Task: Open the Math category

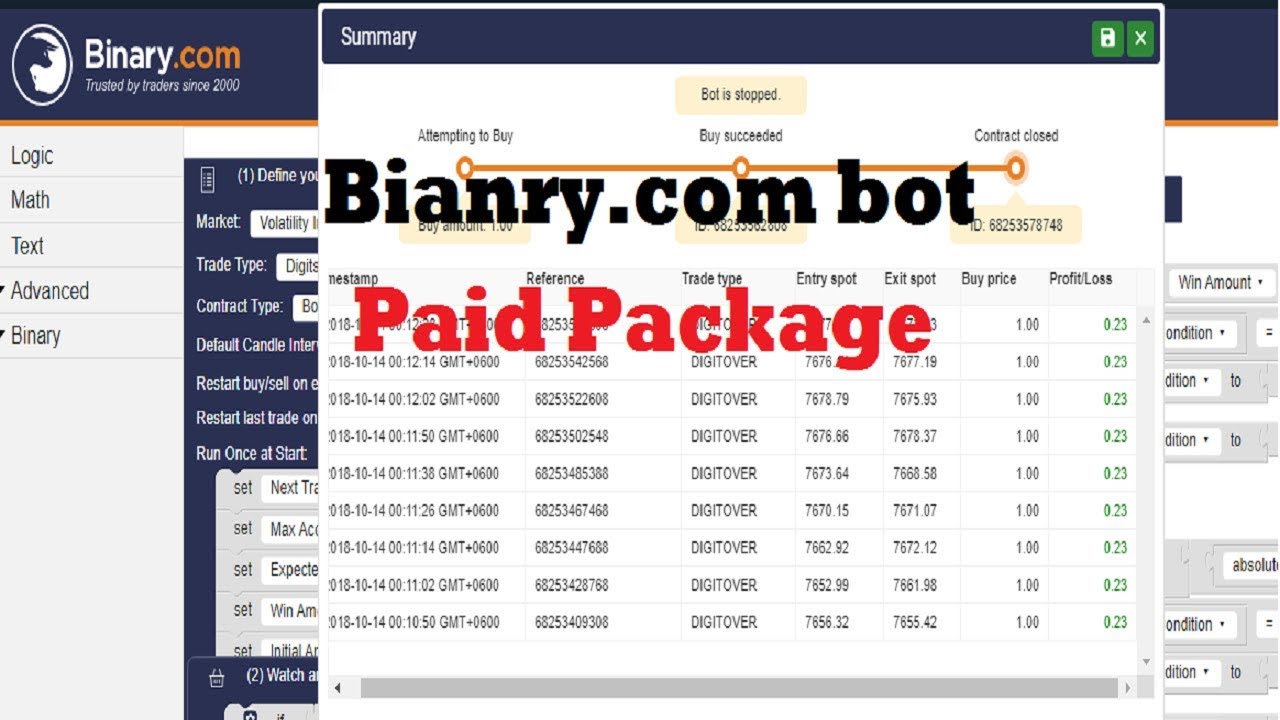Action: (30, 200)
